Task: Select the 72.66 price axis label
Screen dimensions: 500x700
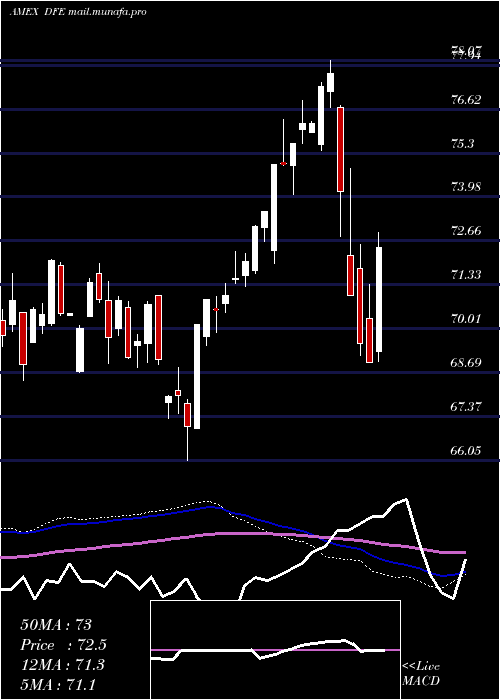Action: [466, 231]
